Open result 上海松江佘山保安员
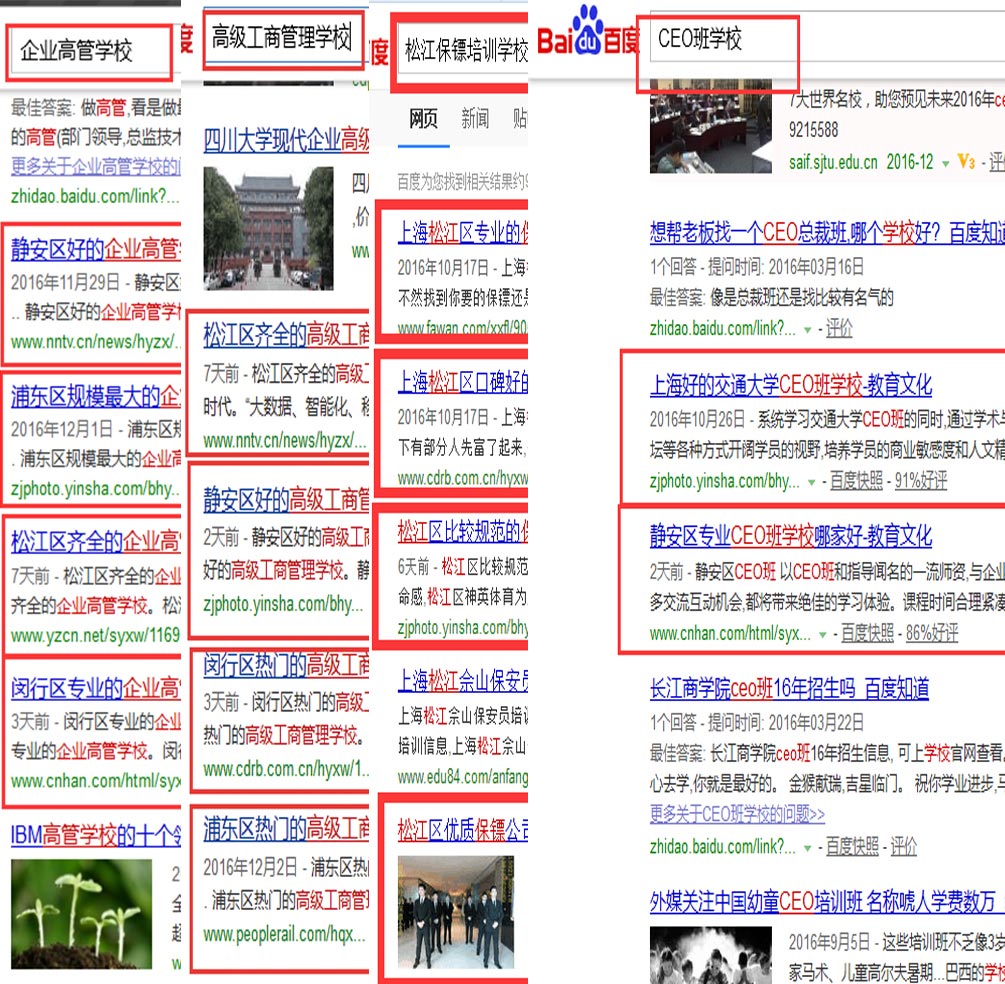The width and height of the screenshot is (1005, 984). (463, 681)
